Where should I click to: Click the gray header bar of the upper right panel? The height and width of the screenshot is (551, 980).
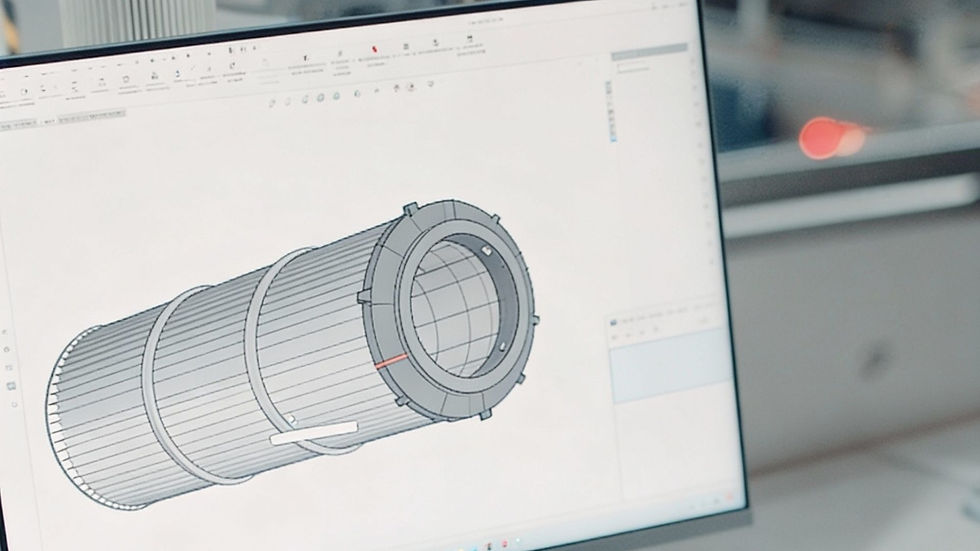[649, 52]
